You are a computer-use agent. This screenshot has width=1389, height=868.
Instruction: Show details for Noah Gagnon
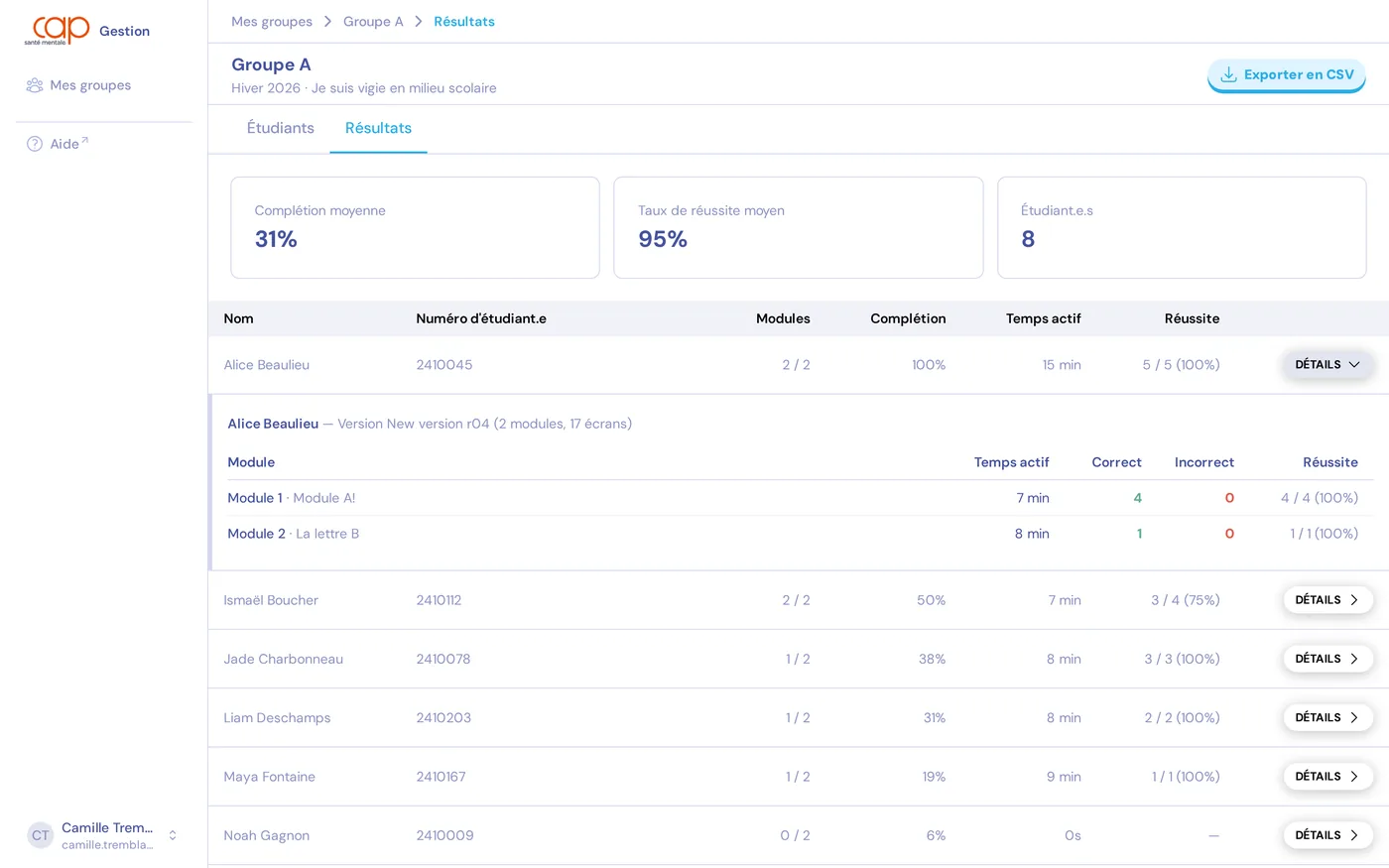click(x=1327, y=835)
